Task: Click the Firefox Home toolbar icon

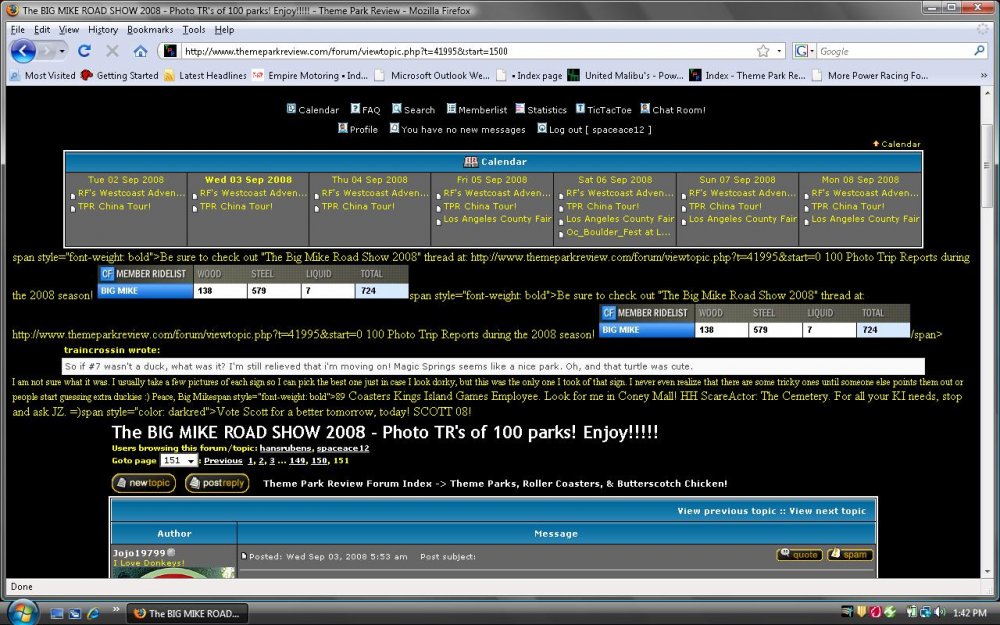Action: pyautogui.click(x=138, y=51)
